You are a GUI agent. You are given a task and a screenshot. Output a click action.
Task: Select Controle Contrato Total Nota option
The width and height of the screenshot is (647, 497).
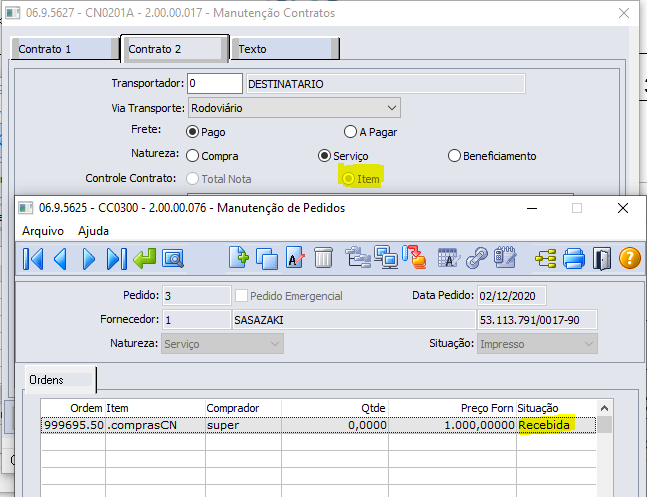pyautogui.click(x=192, y=179)
